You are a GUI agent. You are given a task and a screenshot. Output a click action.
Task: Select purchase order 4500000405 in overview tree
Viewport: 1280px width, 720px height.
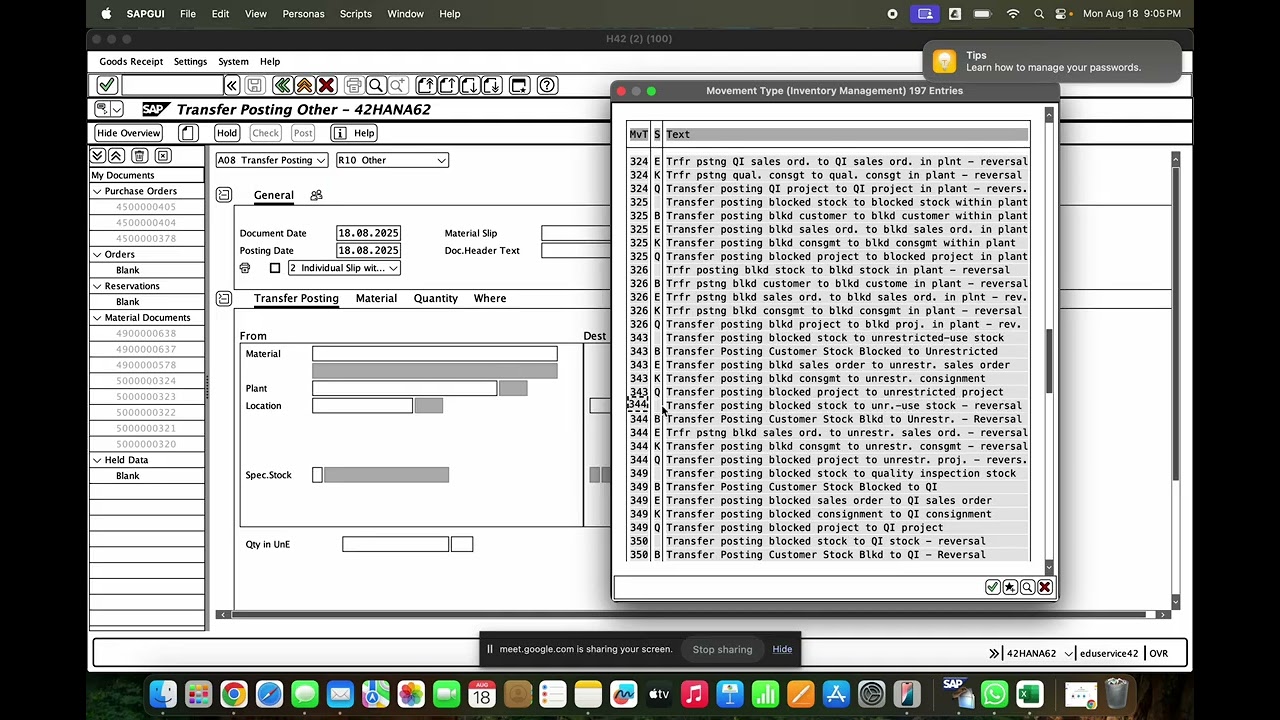(x=146, y=207)
